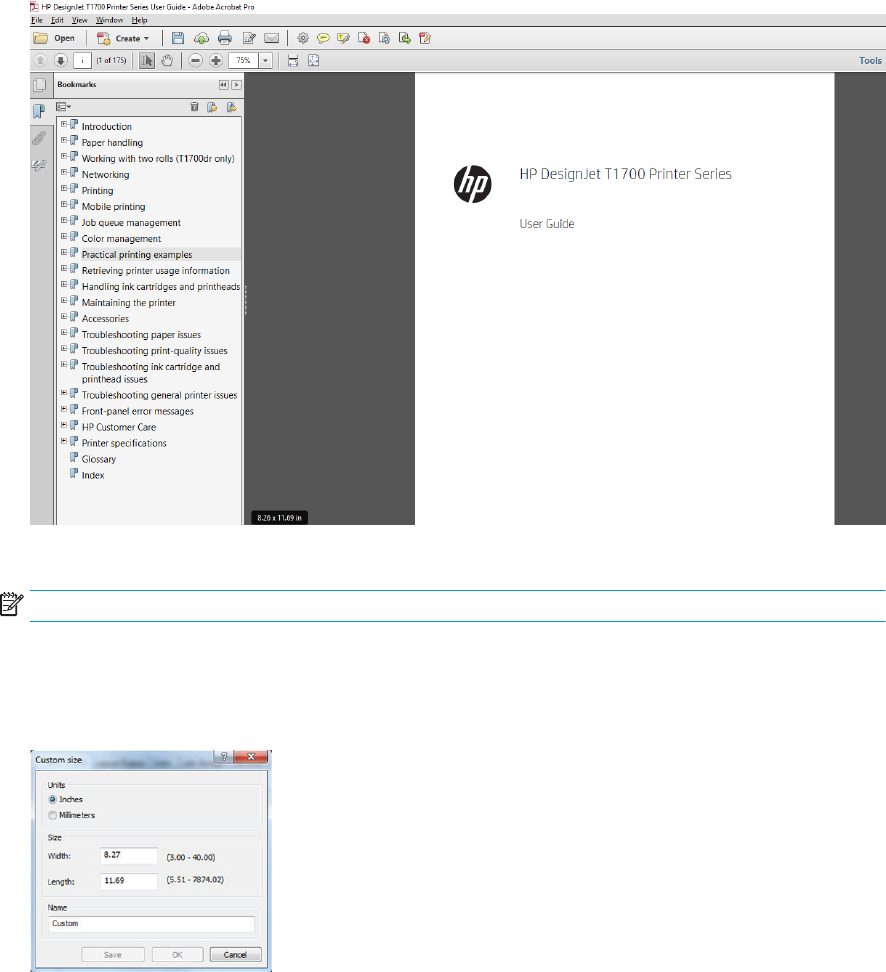Click the Length input field

(x=129, y=881)
